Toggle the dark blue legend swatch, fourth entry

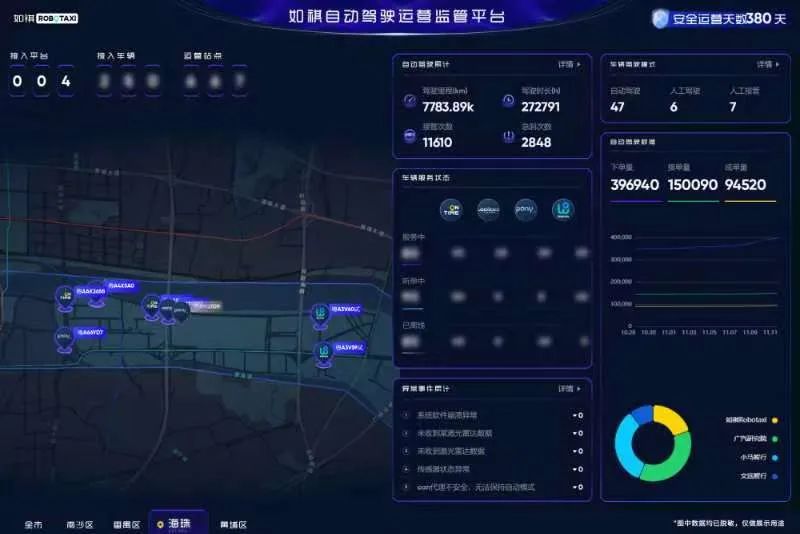pyautogui.click(x=774, y=476)
